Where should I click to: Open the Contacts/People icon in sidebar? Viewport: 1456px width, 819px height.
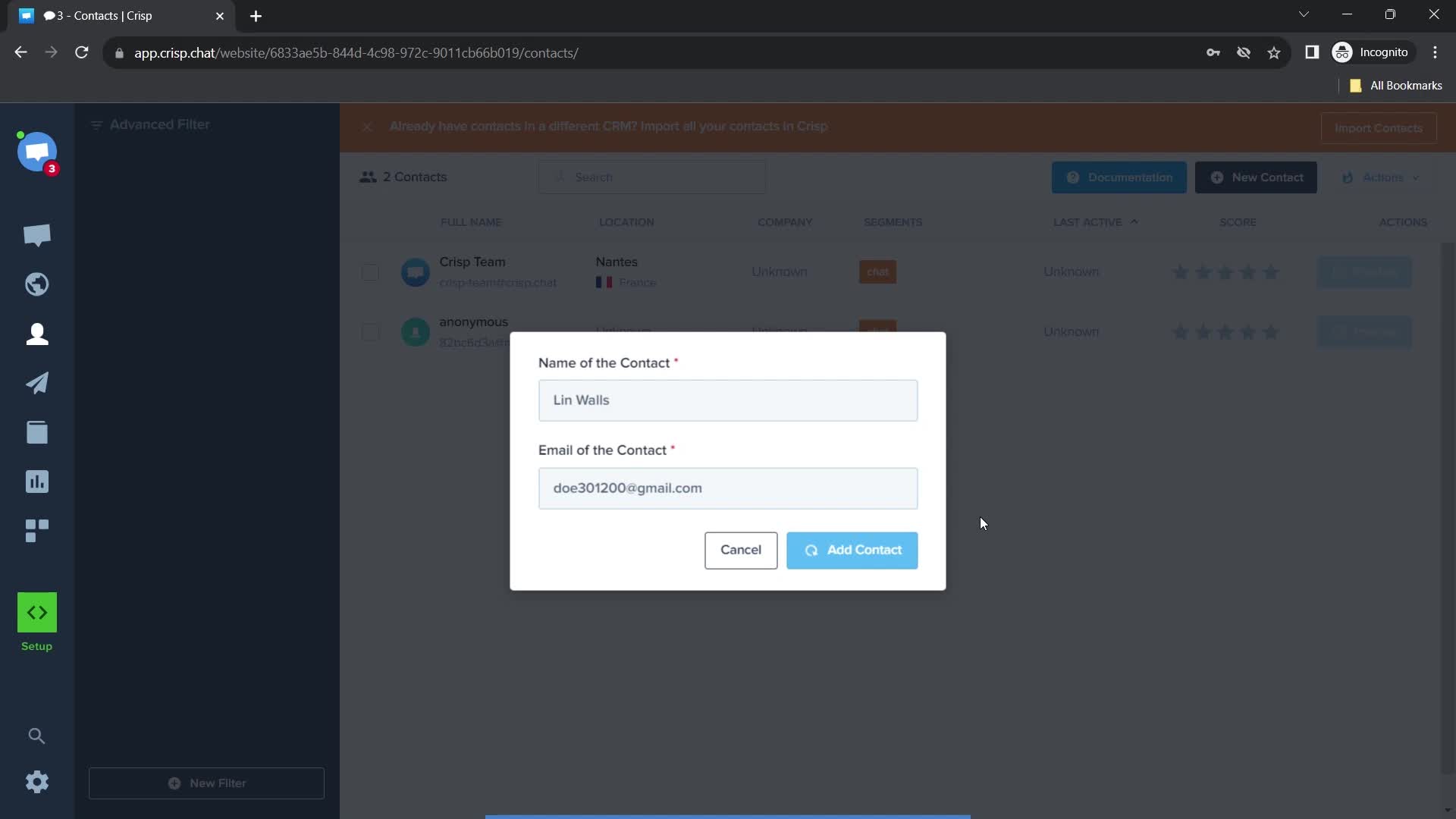pos(37,335)
